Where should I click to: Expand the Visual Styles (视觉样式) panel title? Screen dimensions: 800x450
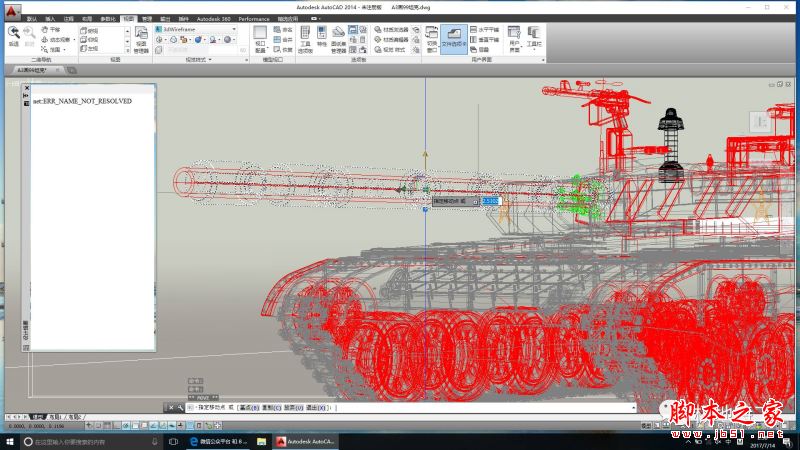coord(198,60)
